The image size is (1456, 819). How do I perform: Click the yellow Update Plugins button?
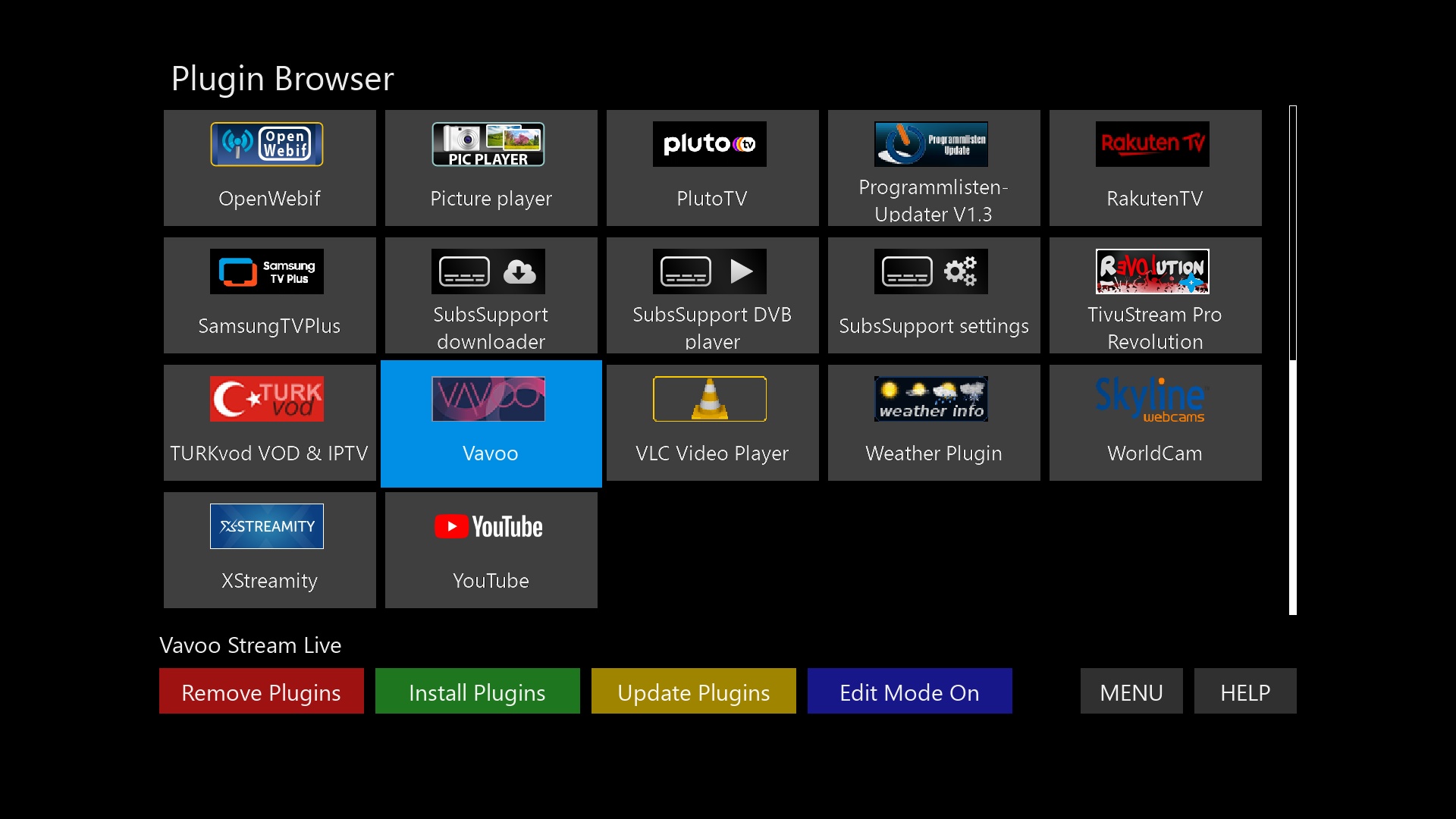(694, 691)
